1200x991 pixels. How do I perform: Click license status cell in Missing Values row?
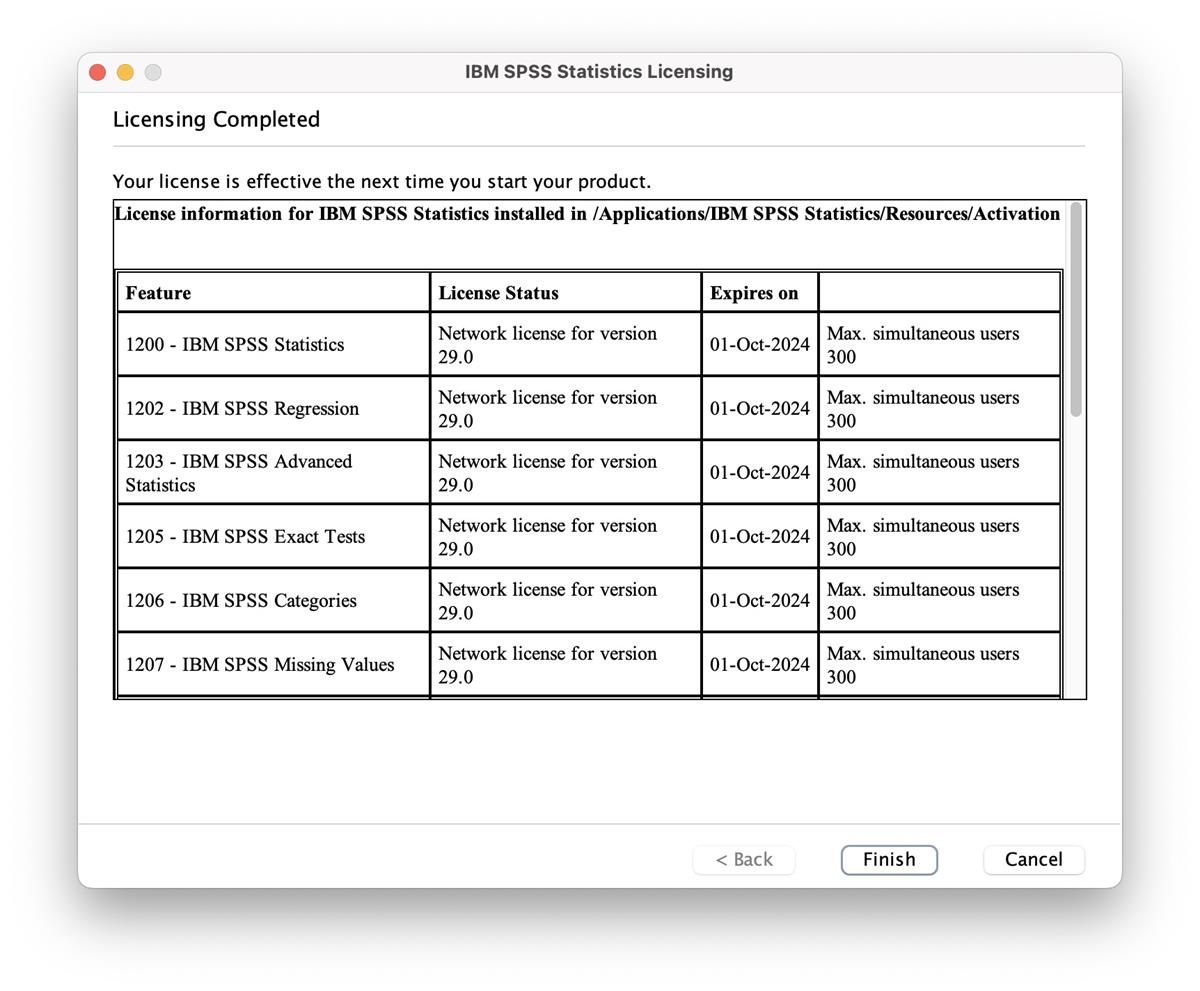(566, 664)
